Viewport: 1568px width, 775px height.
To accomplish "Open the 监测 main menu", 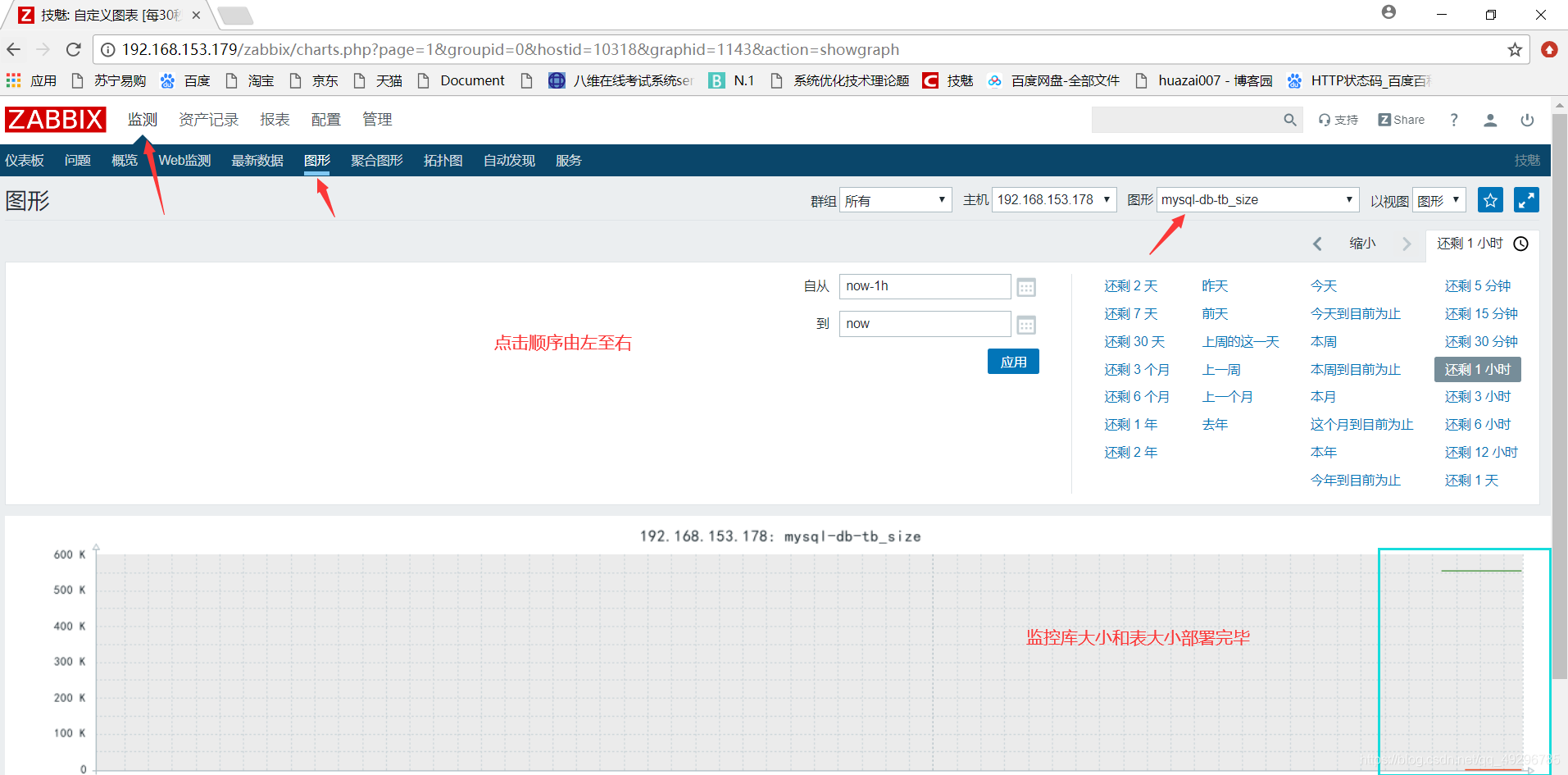I will pyautogui.click(x=143, y=120).
